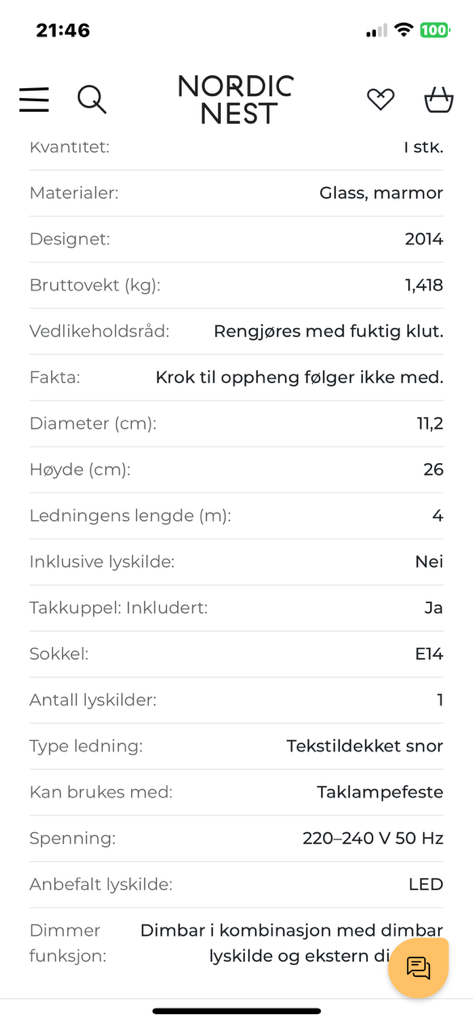This screenshot has height=1024, width=473.
Task: Open the hamburger menu
Action: point(34,100)
